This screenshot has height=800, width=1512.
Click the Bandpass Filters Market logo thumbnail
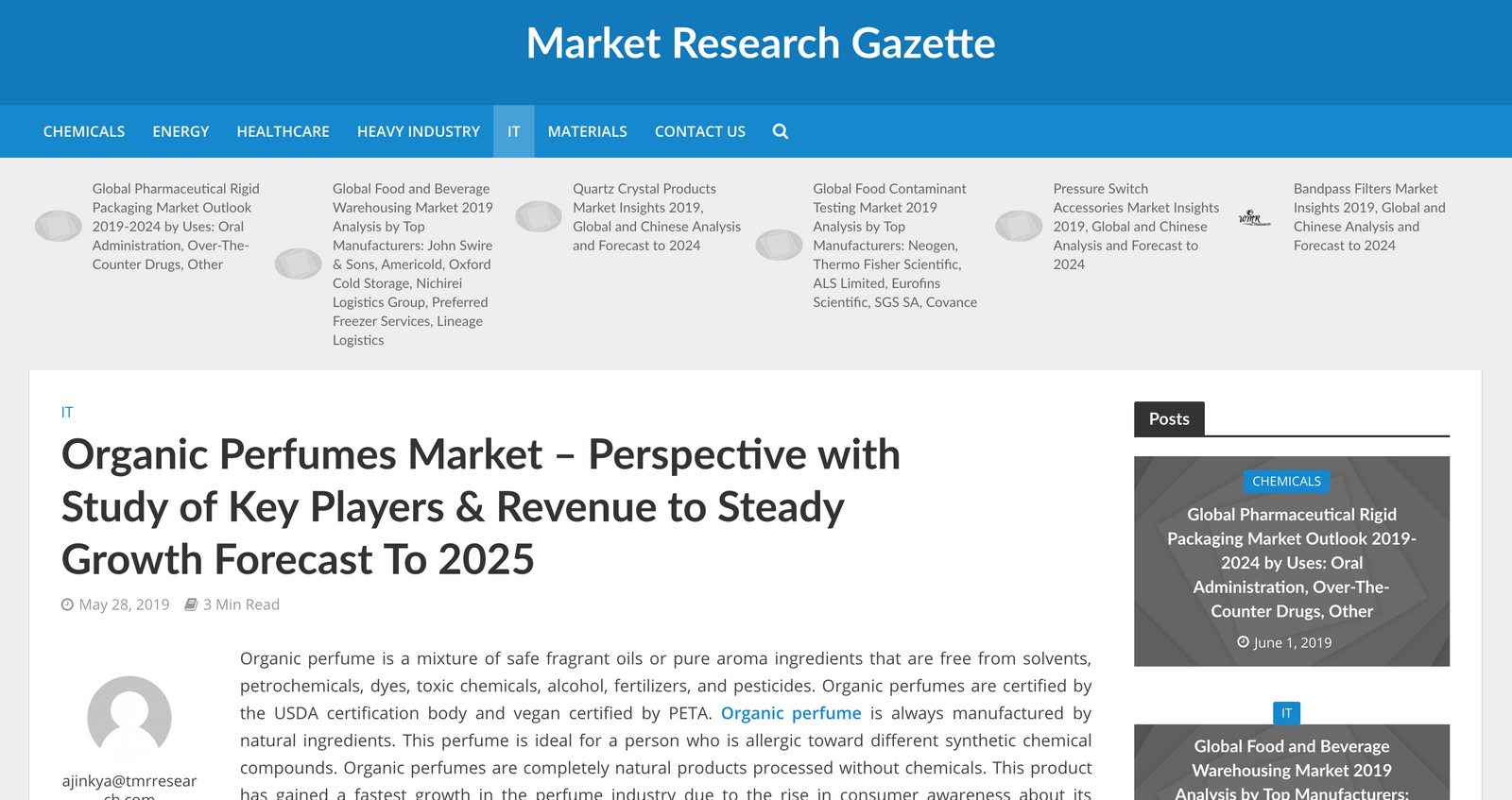[x=1255, y=218]
